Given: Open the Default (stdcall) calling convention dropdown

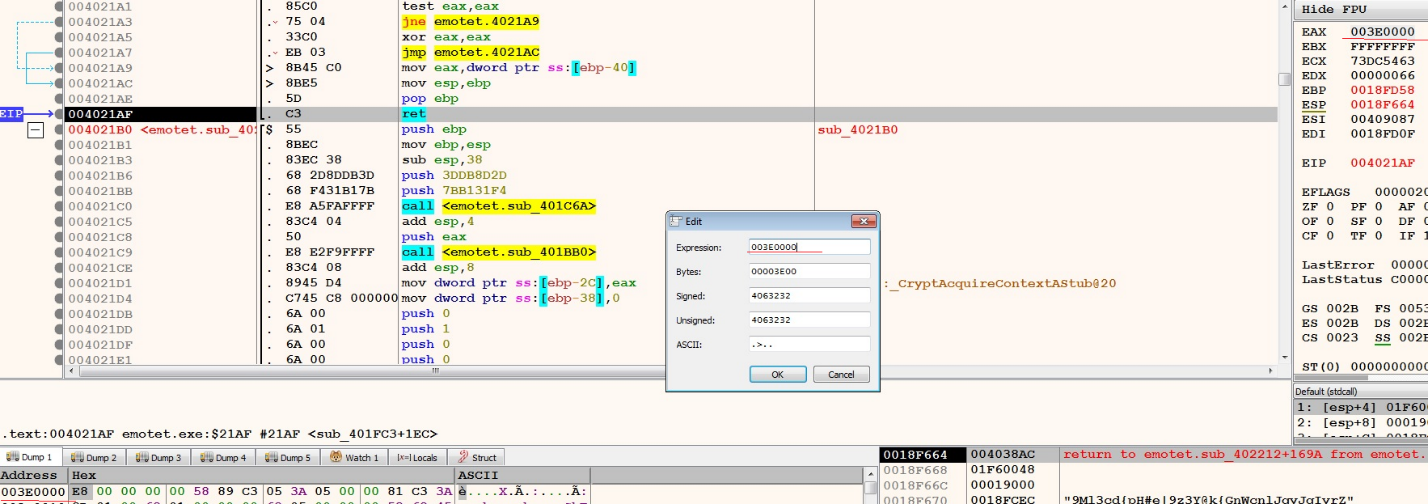Looking at the screenshot, I should tap(1361, 391).
